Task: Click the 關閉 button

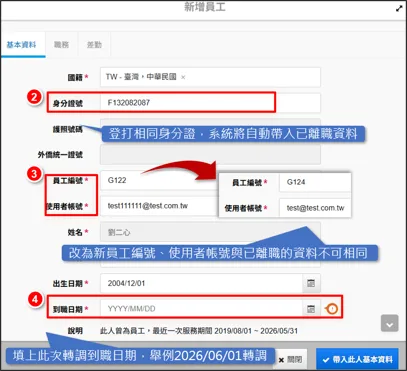Action: [x=291, y=360]
